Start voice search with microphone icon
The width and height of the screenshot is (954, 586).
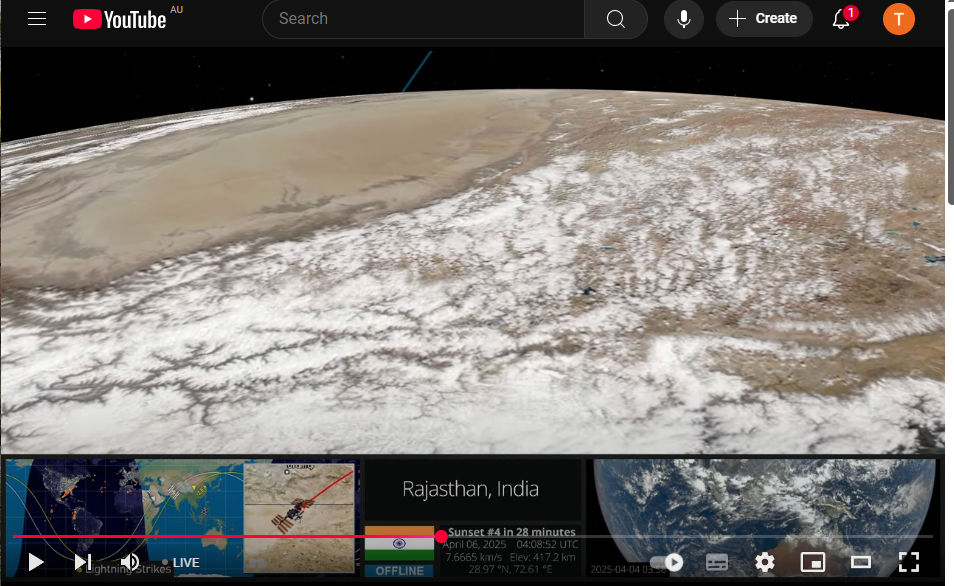pyautogui.click(x=684, y=19)
